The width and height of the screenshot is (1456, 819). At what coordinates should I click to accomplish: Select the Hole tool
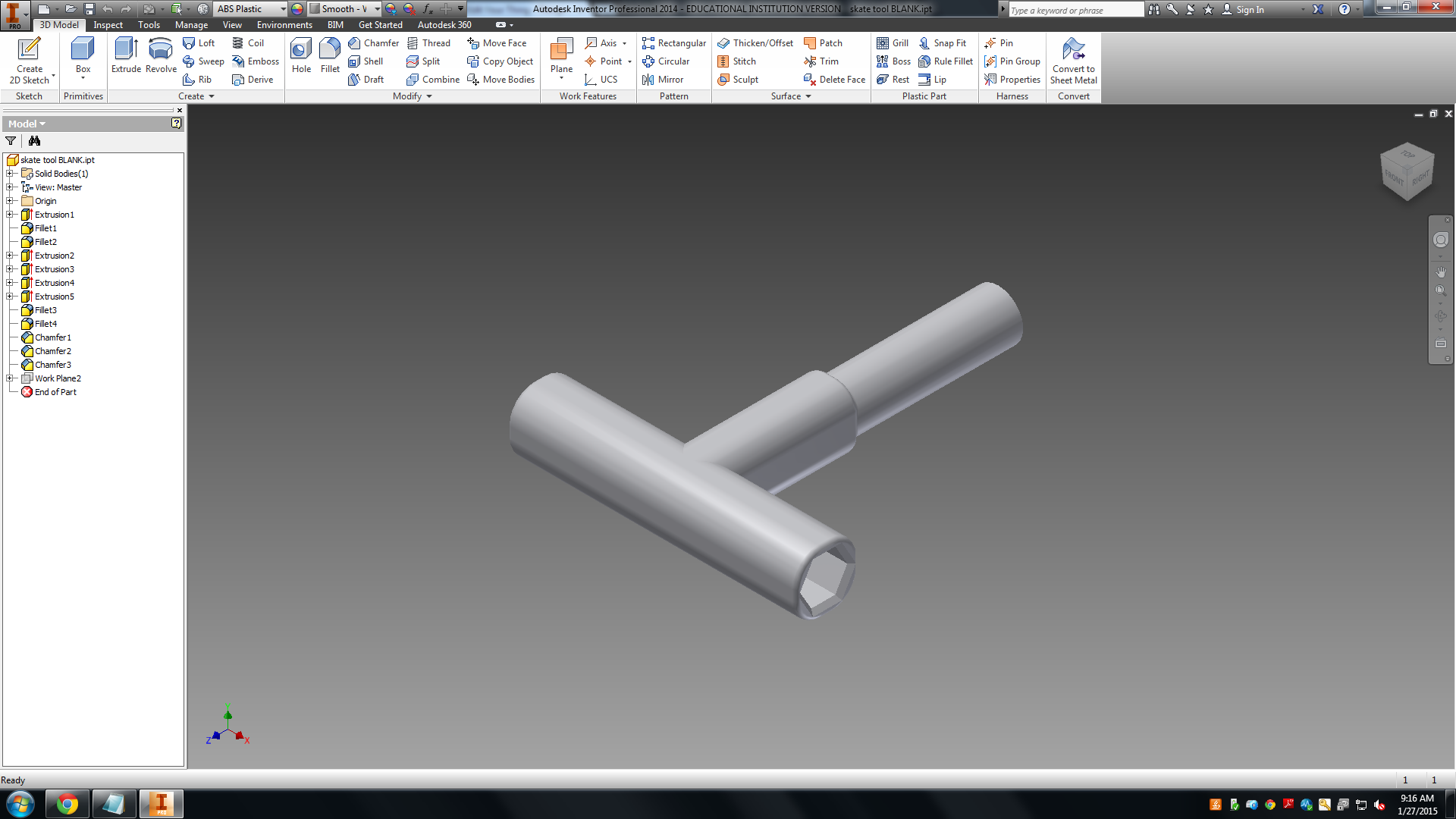[301, 57]
